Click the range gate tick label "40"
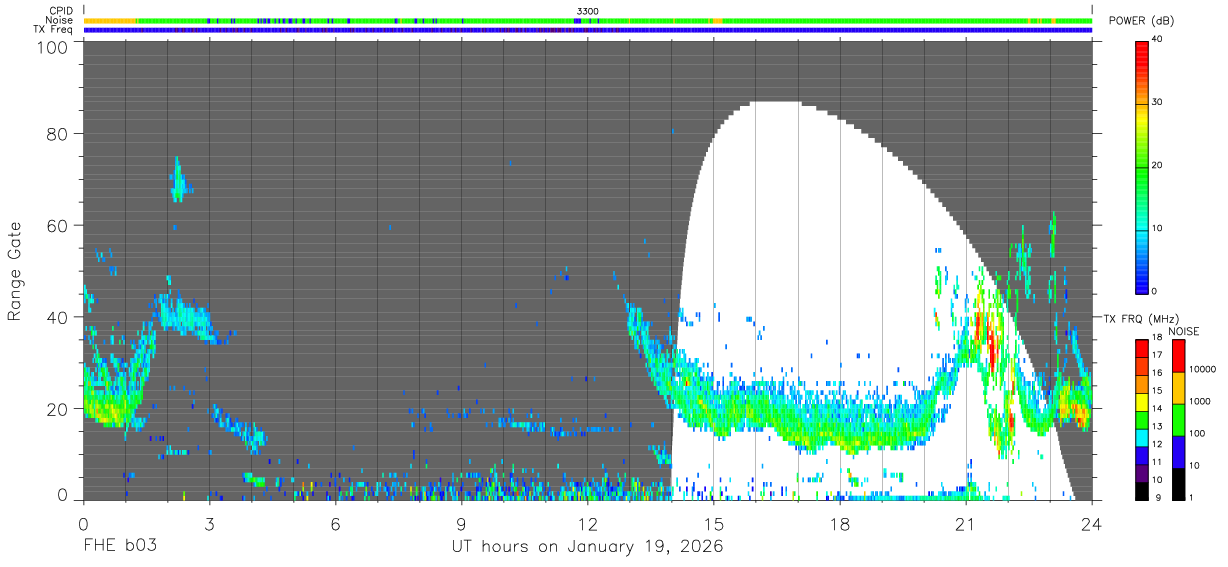The width and height of the screenshot is (1228, 567). pyautogui.click(x=58, y=317)
